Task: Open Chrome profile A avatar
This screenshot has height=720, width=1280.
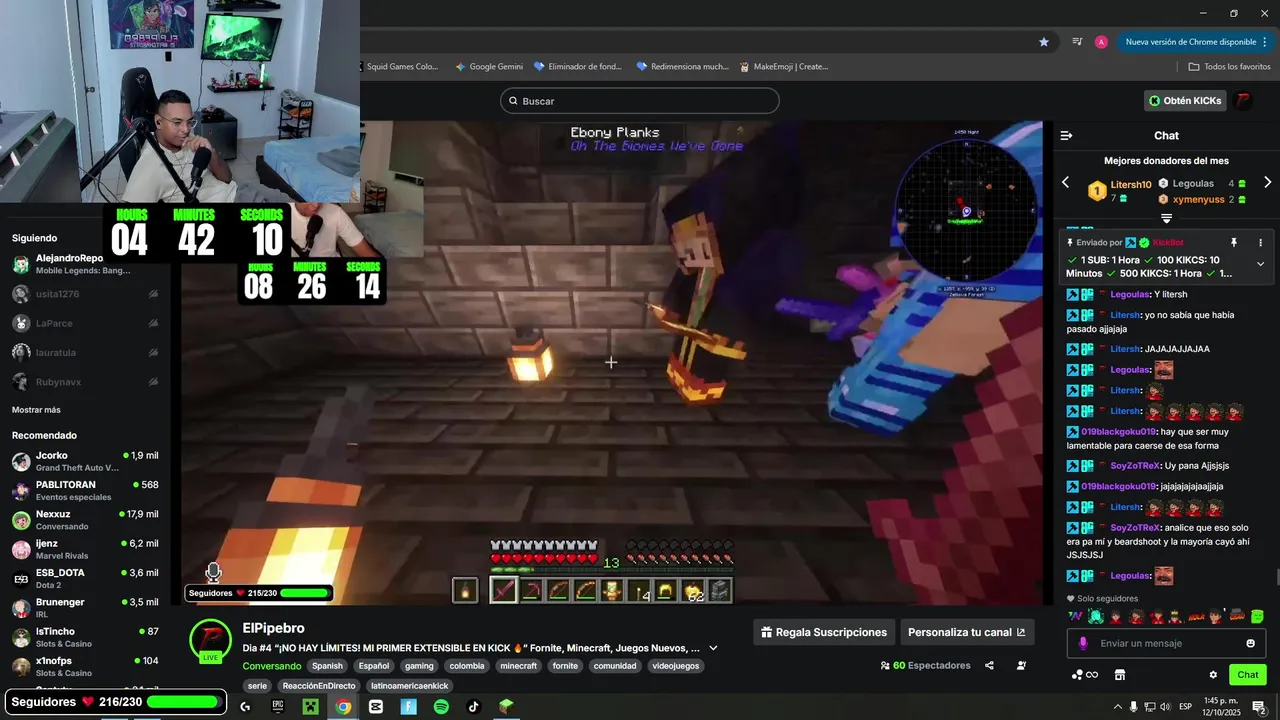Action: [x=1101, y=42]
